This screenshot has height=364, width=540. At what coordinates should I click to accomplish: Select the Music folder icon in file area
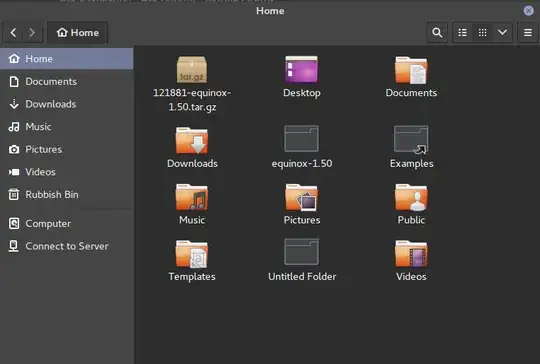192,197
